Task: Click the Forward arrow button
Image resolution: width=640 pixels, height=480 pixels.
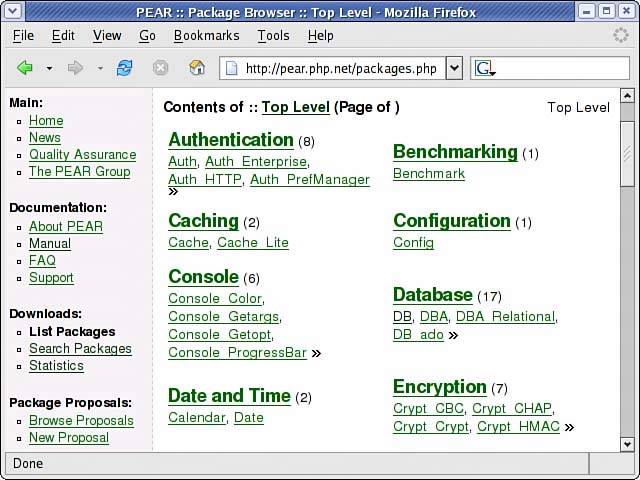Action: [75, 68]
